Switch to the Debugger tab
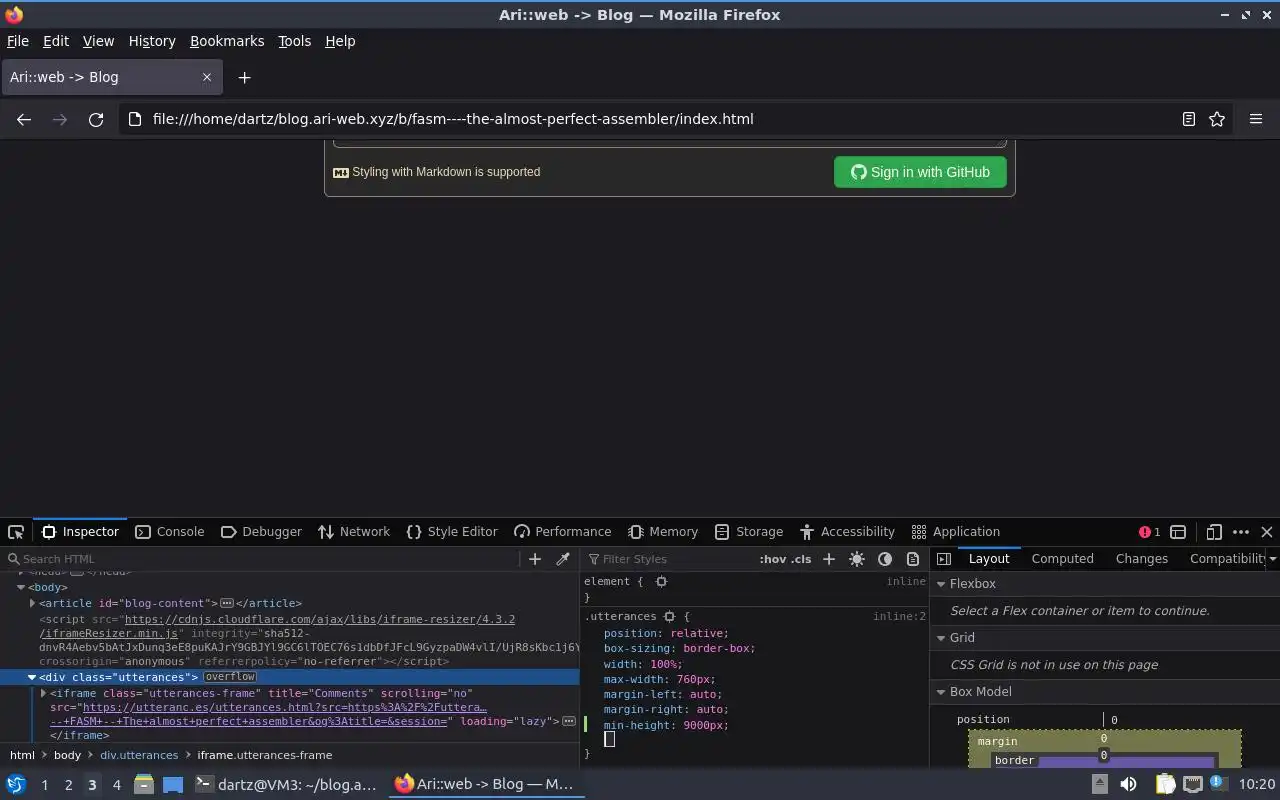Viewport: 1280px width, 800px height. [x=261, y=532]
